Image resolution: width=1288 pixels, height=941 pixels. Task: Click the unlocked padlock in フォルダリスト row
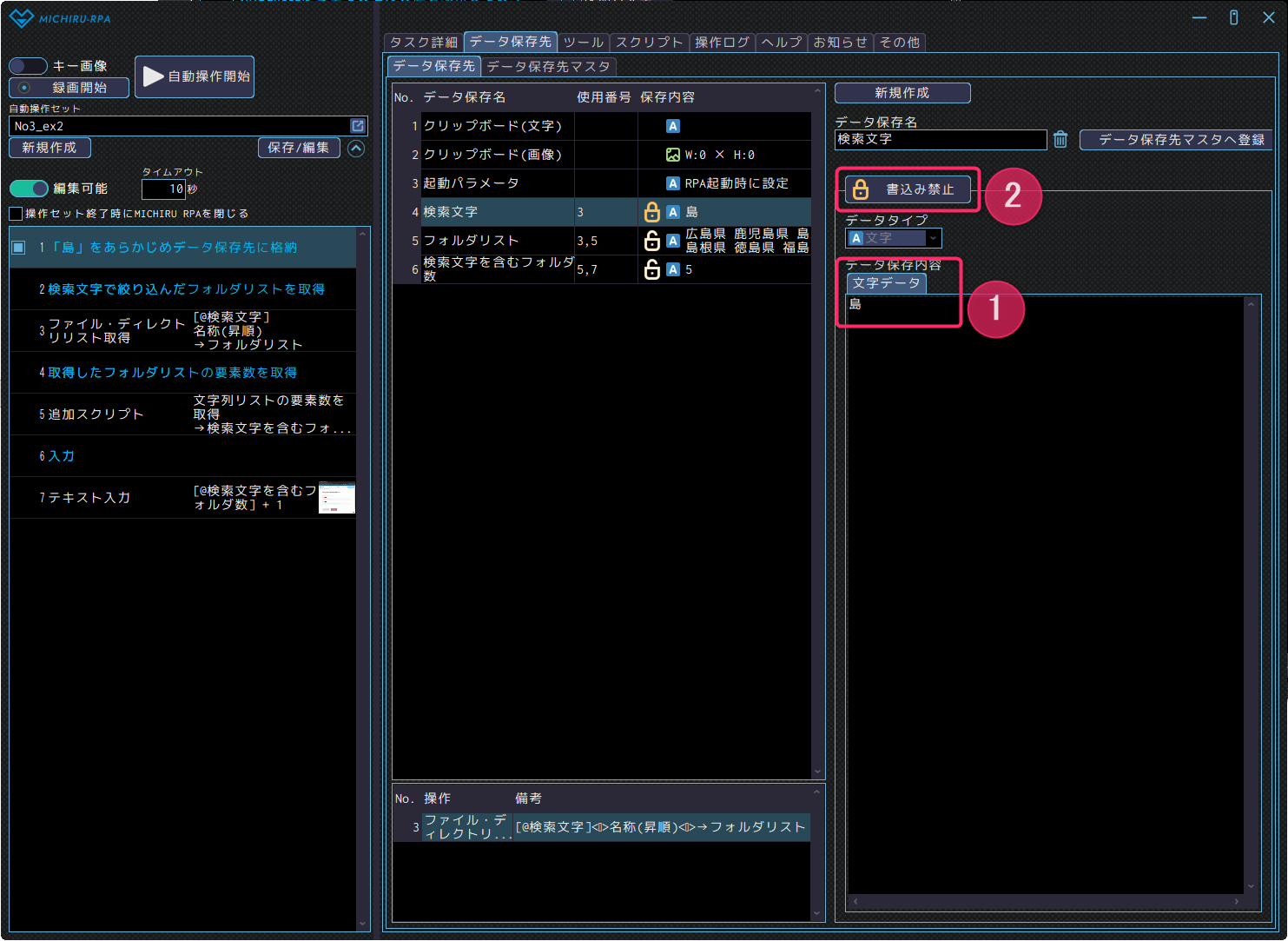pyautogui.click(x=651, y=241)
